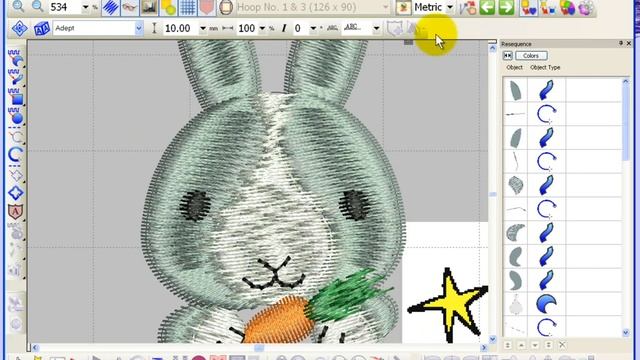Select the dashed open curve run tool
This screenshot has width=640, height=360.
point(16,135)
